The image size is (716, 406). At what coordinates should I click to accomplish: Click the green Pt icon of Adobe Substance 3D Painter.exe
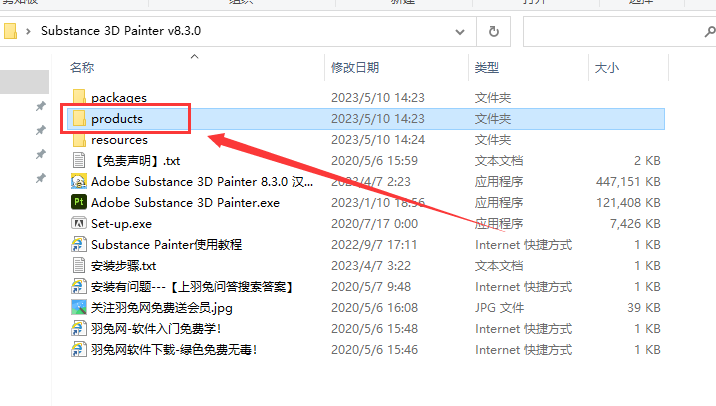pos(79,202)
